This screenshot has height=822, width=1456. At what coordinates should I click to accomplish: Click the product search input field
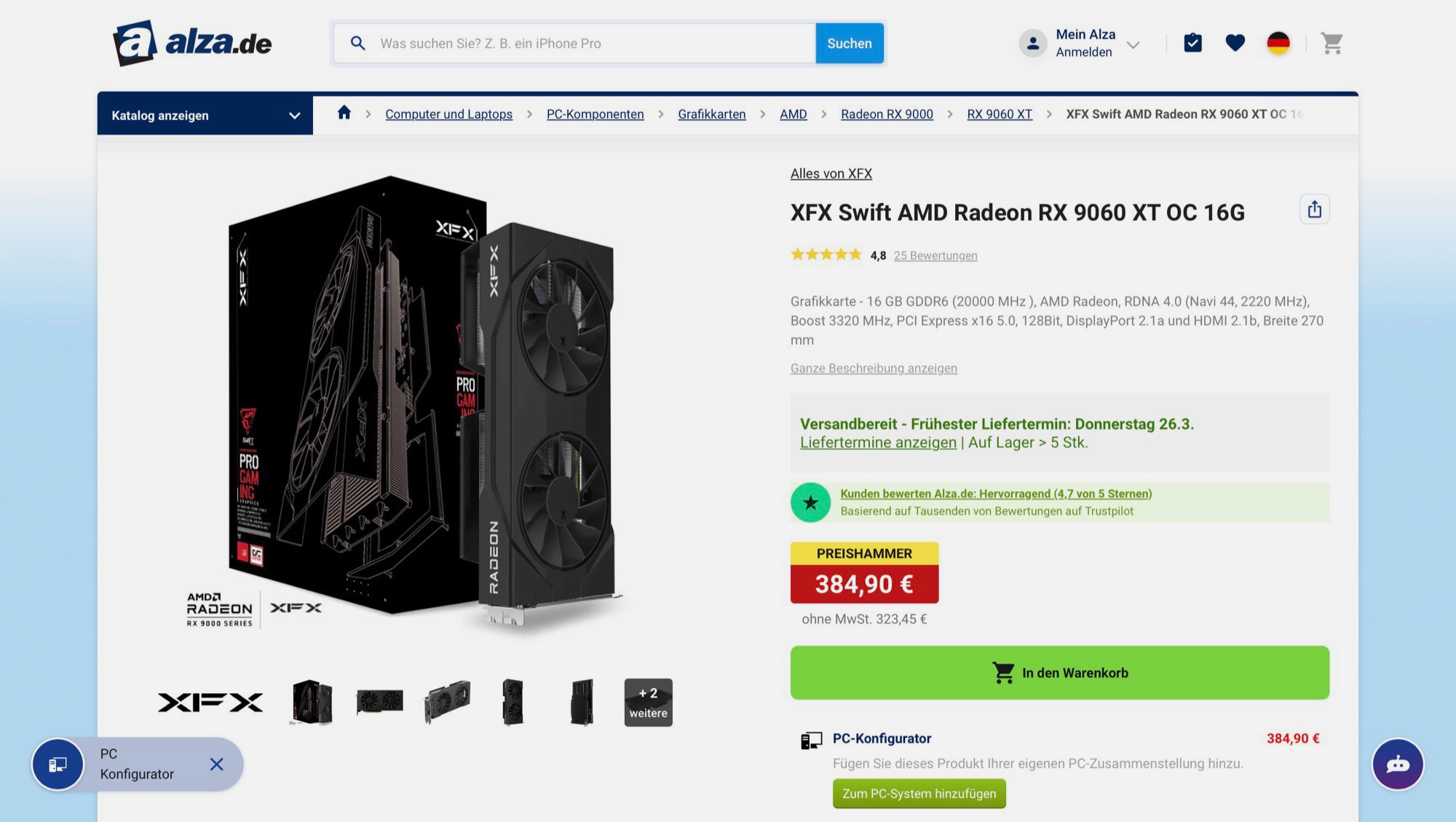[593, 44]
